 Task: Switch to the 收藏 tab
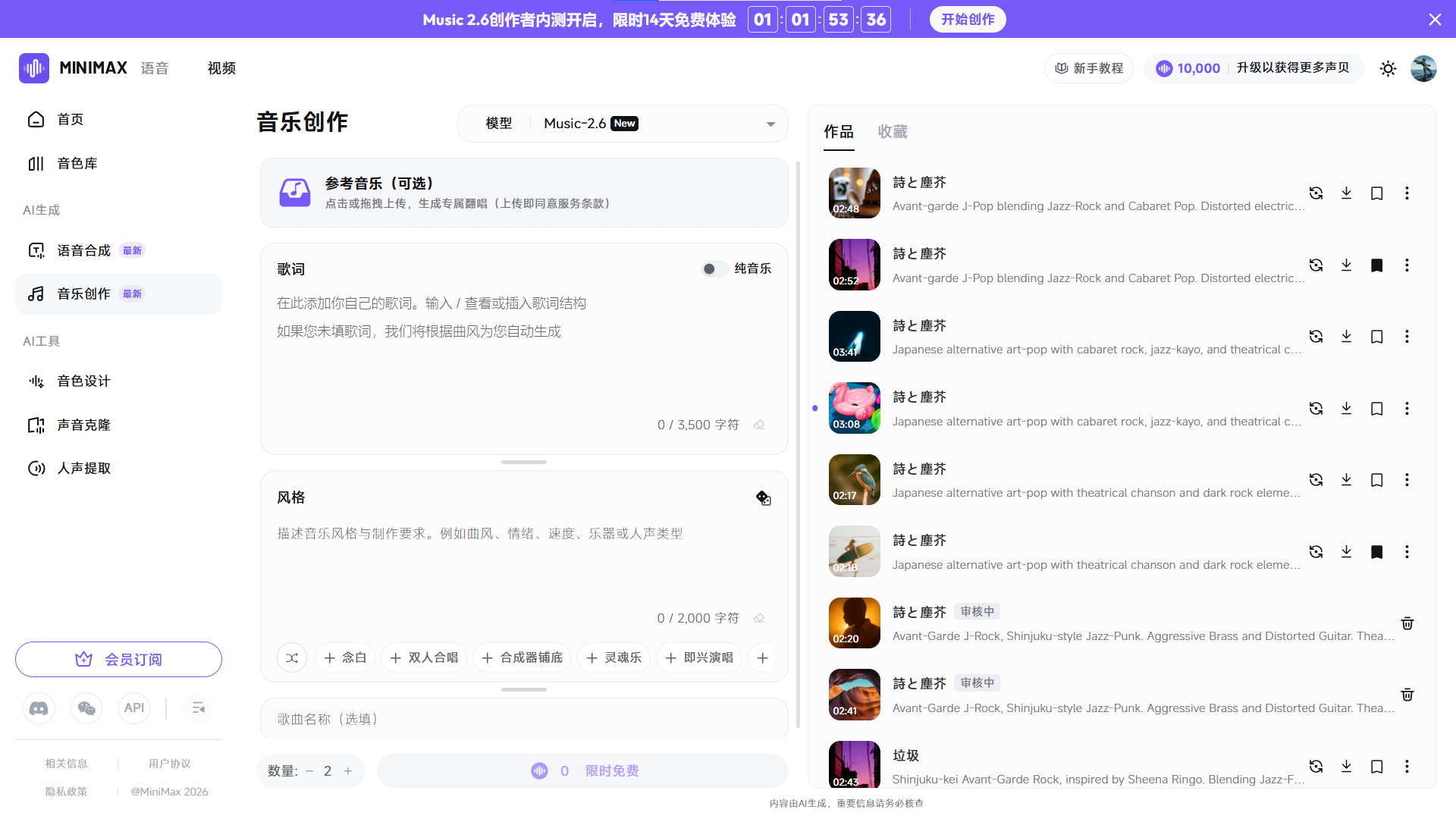click(x=892, y=132)
